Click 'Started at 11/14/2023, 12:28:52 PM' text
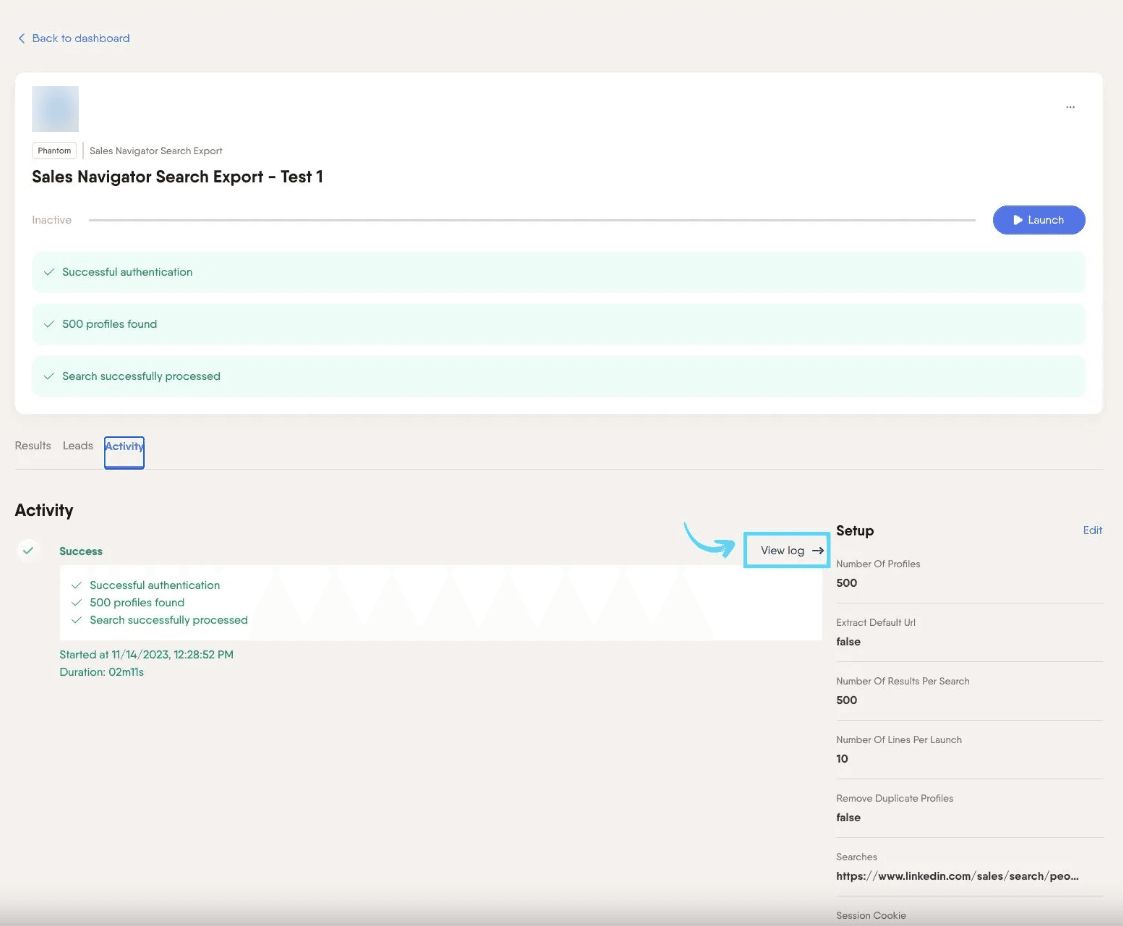1123x926 pixels. [146, 655]
